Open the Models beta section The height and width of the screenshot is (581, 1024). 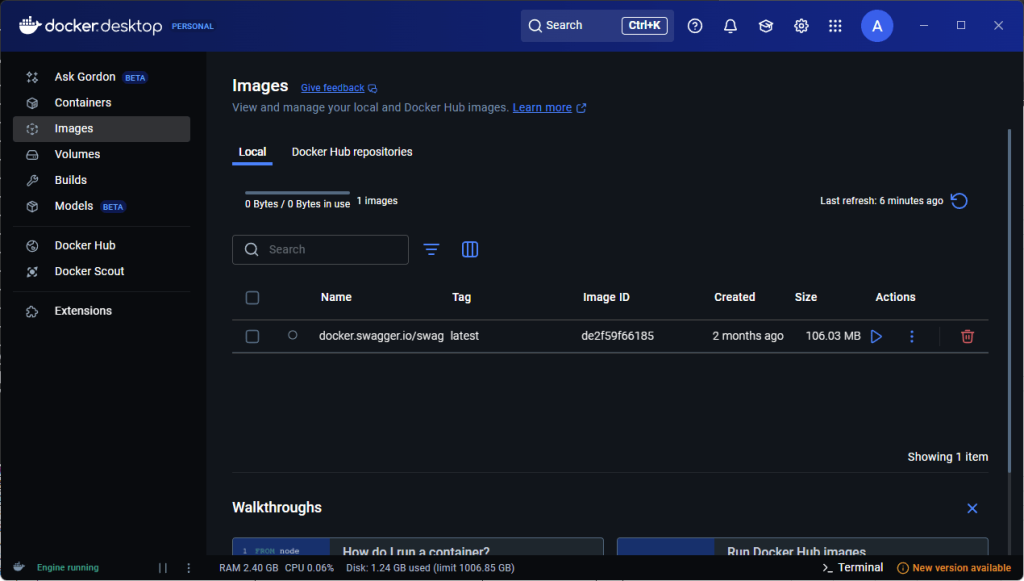[101, 206]
